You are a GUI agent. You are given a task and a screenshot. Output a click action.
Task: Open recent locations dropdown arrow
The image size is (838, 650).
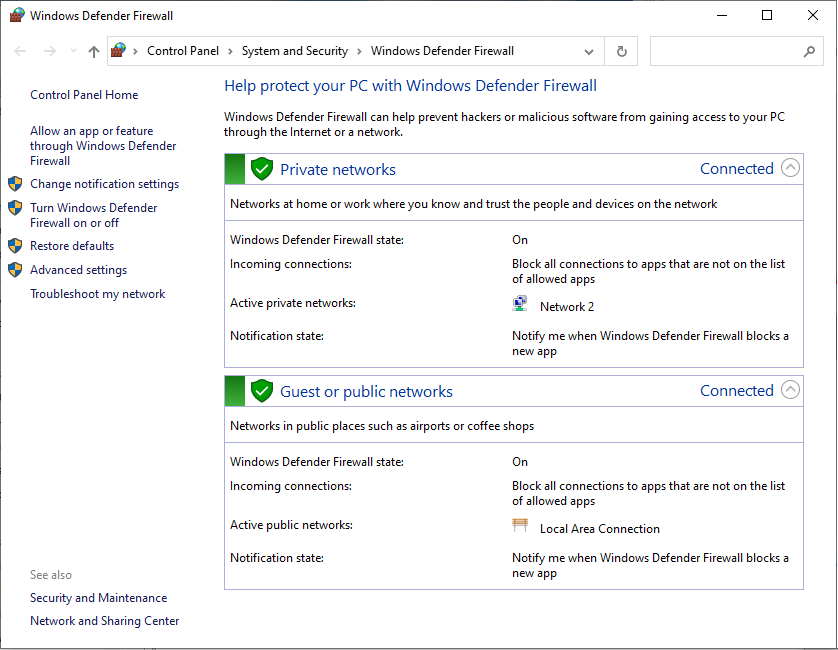pos(73,51)
